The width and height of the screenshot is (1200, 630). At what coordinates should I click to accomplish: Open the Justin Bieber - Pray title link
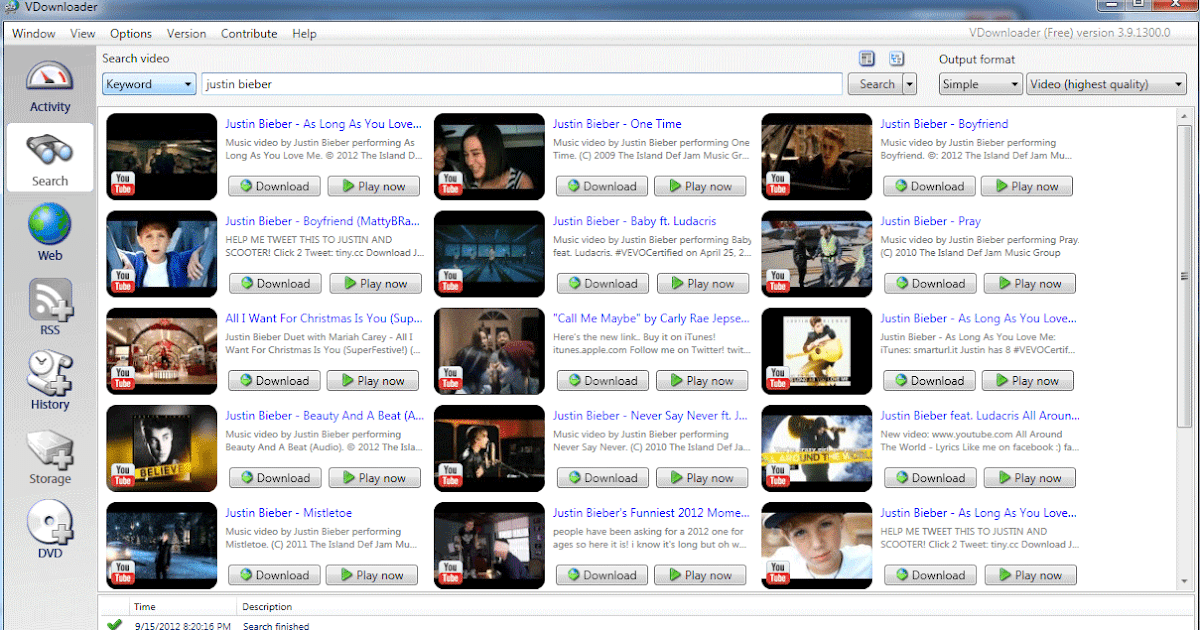tap(930, 221)
